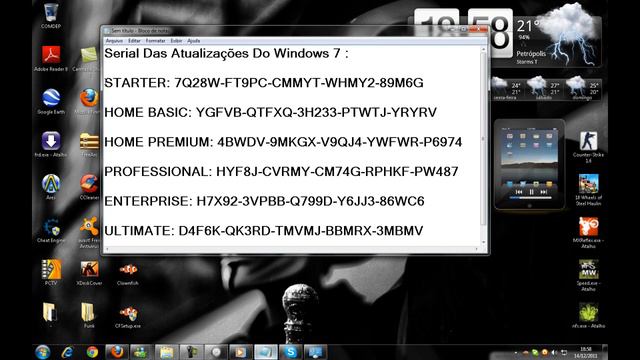Click the 'ENTERPRISE:' line in Notepad
The image size is (640, 360).
[x=264, y=201]
